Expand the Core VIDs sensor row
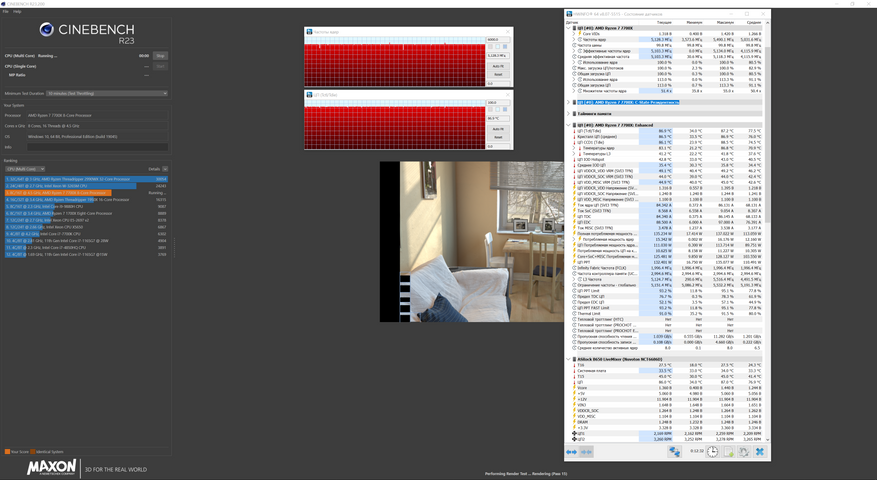This screenshot has width=877, height=480. point(573,34)
